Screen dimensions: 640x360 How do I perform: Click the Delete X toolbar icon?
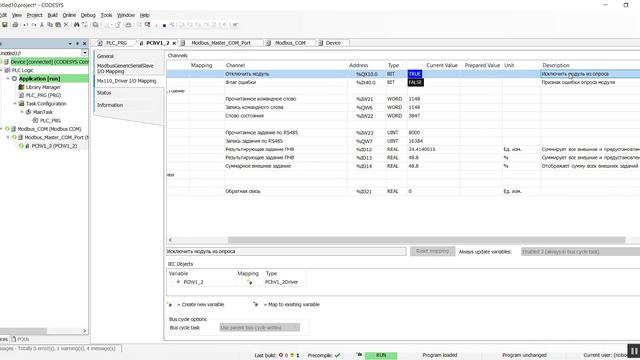66,25
